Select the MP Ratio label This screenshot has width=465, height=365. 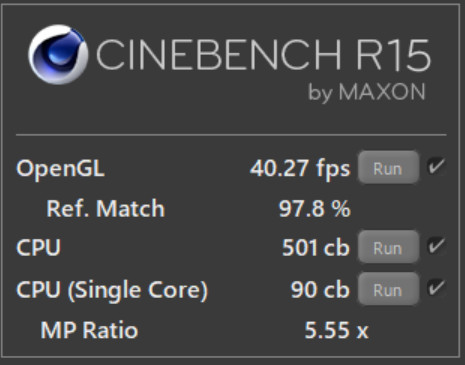(x=89, y=330)
